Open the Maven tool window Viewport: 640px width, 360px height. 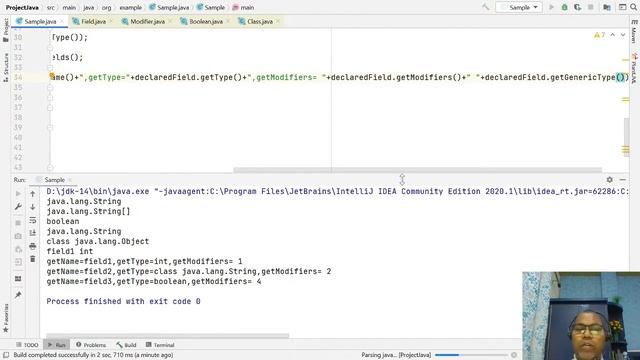(x=634, y=31)
